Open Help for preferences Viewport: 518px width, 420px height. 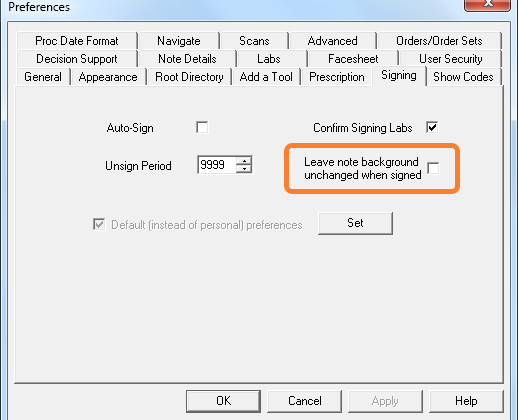coord(466,401)
